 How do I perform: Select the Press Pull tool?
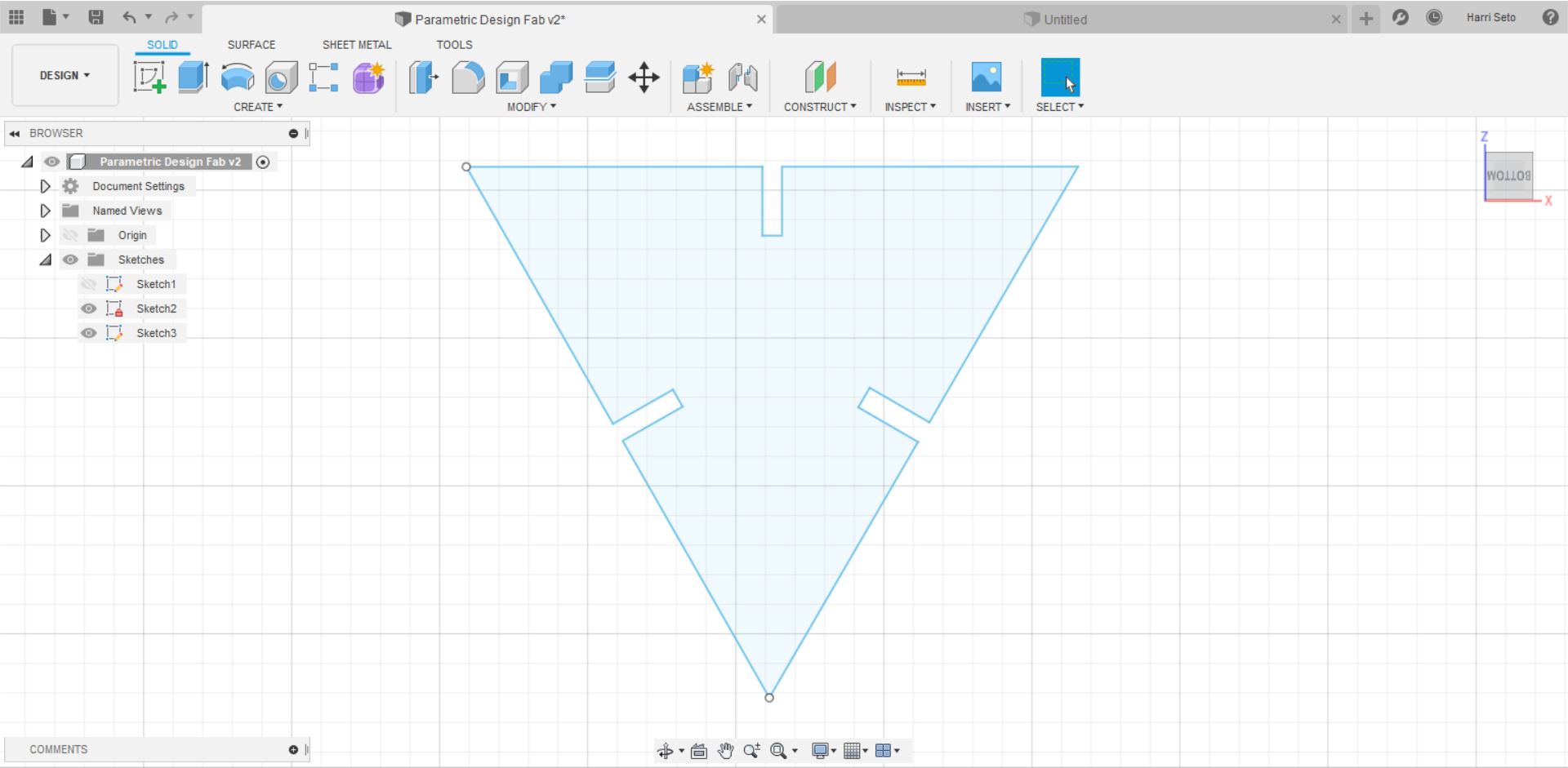424,78
